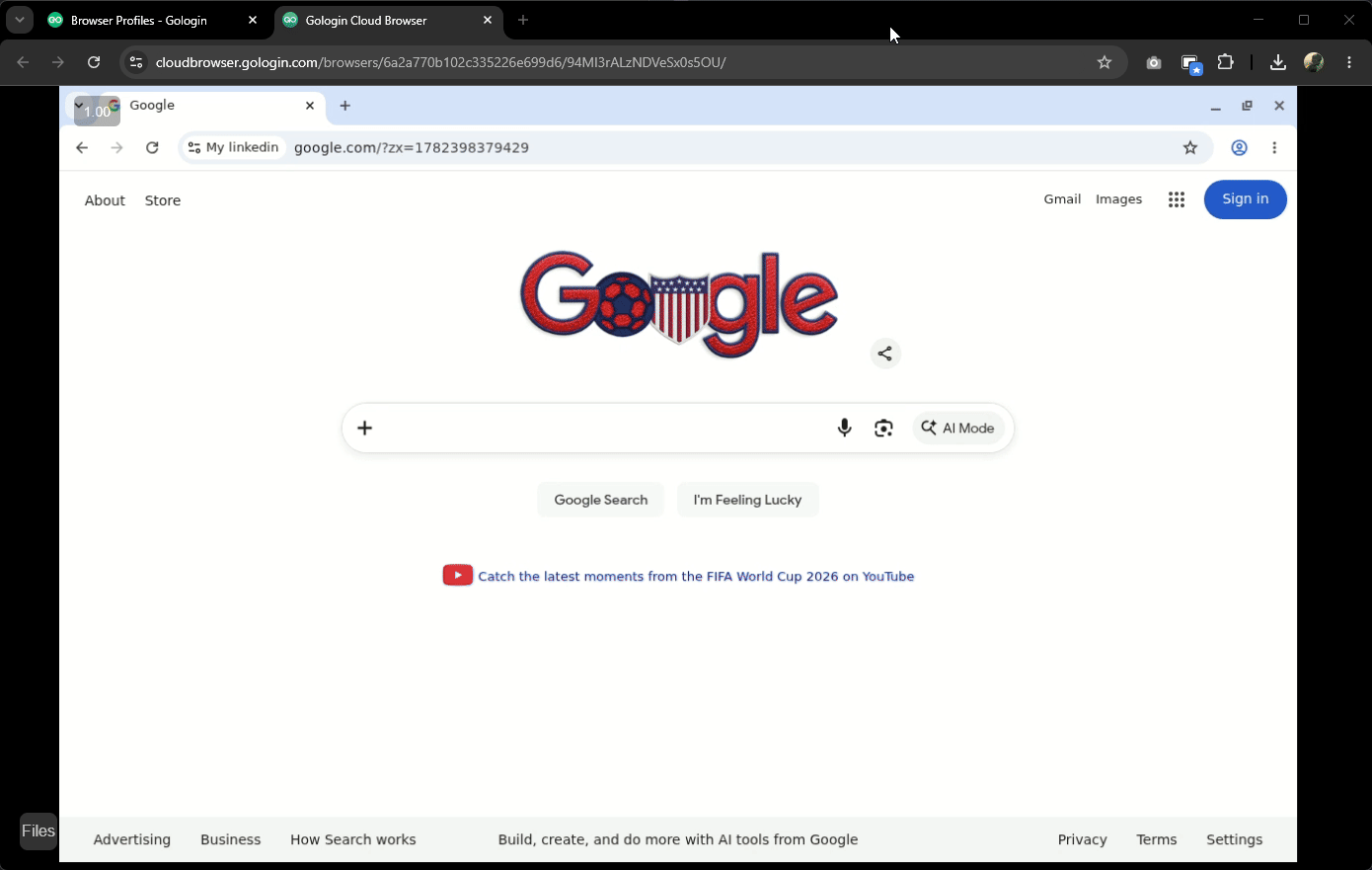
Task: Expand the inner browser tab list chevron
Action: (x=79, y=105)
